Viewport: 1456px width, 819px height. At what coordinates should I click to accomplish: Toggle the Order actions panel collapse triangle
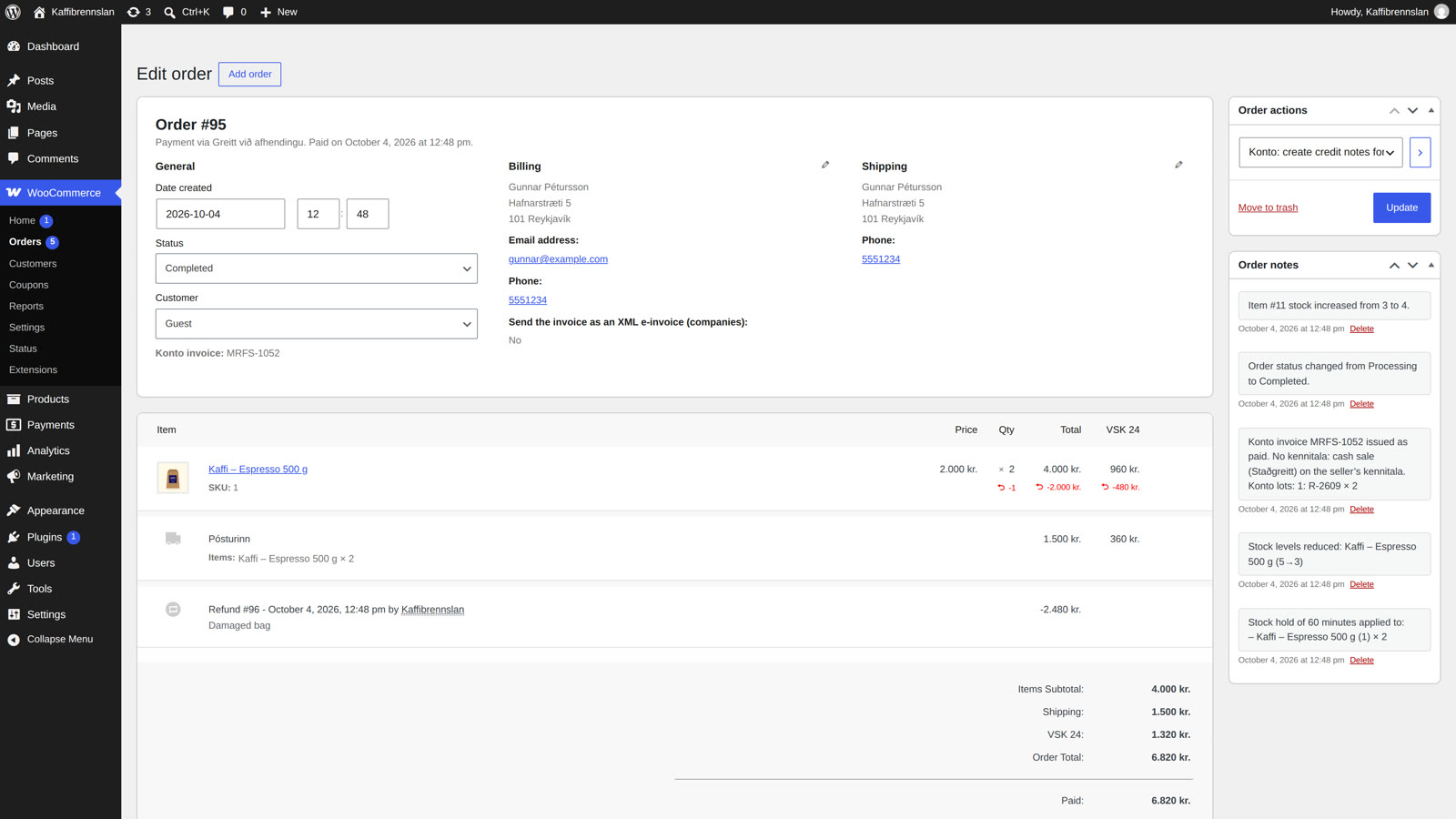click(1431, 110)
